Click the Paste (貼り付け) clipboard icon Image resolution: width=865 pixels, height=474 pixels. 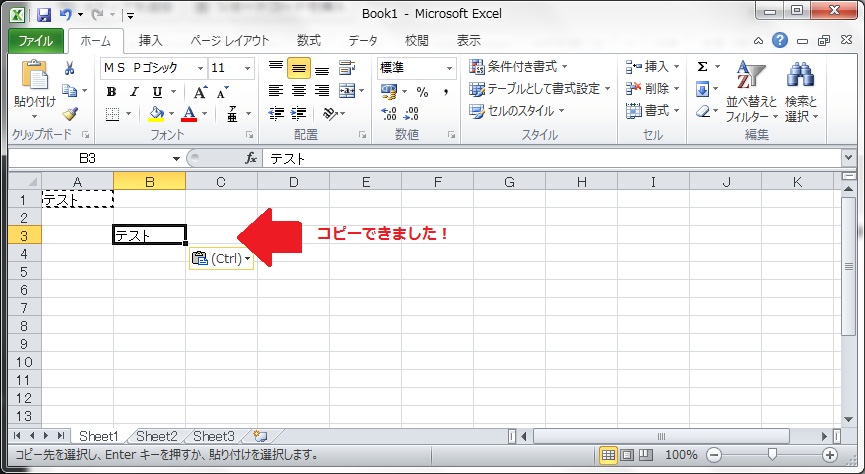click(x=35, y=76)
